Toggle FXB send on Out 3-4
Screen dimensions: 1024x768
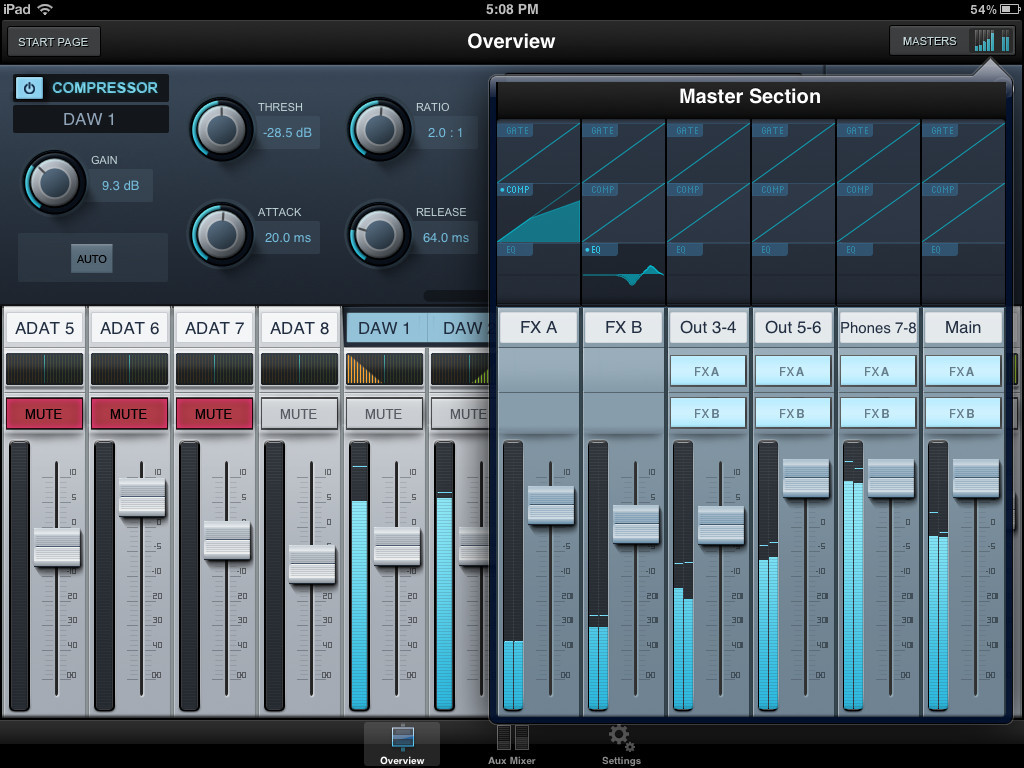tap(707, 413)
